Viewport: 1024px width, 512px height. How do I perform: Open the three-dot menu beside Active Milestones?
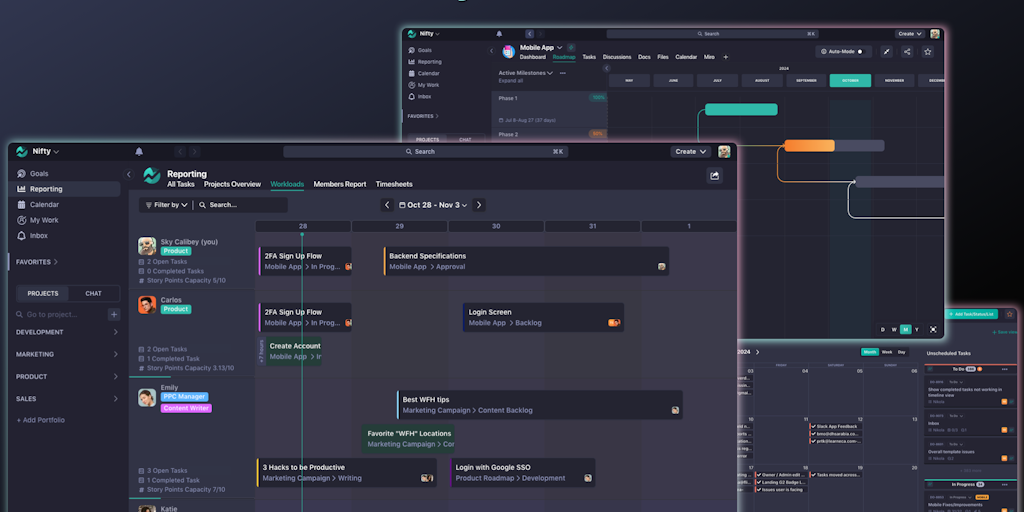562,73
